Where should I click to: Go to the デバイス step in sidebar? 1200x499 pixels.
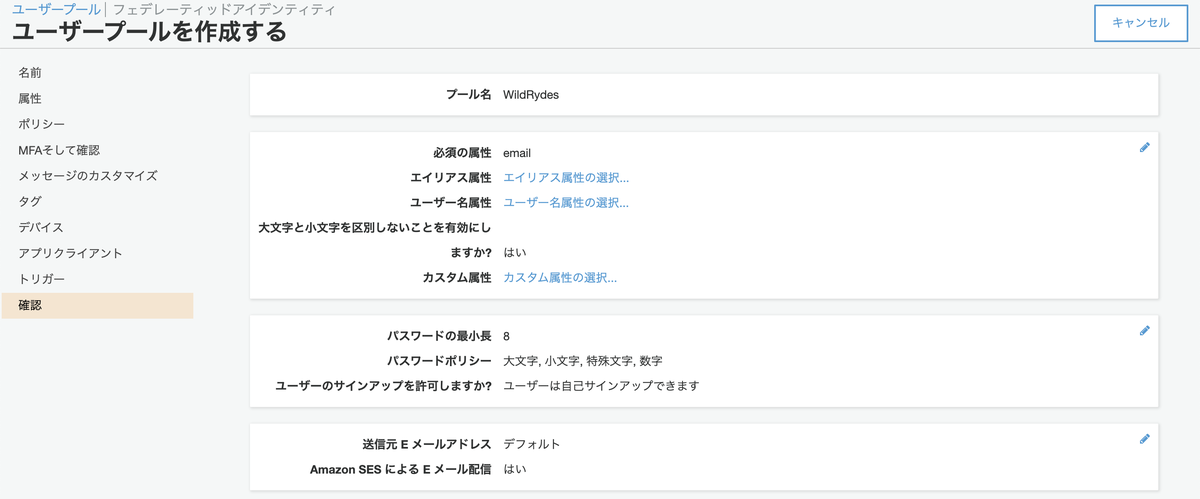[x=41, y=227]
